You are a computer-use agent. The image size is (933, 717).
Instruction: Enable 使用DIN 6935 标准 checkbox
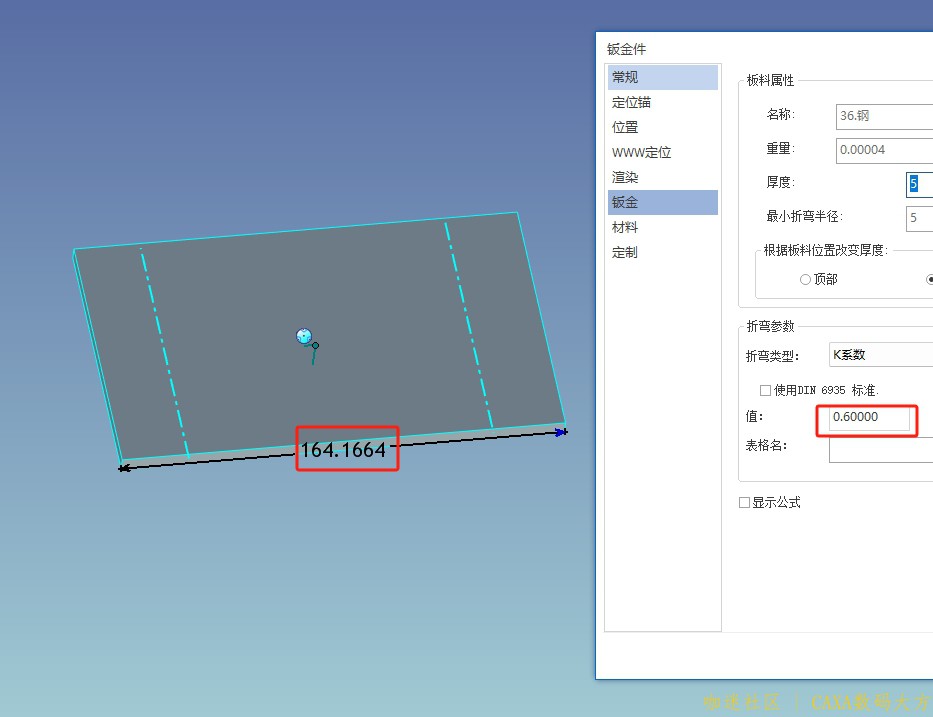click(765, 390)
